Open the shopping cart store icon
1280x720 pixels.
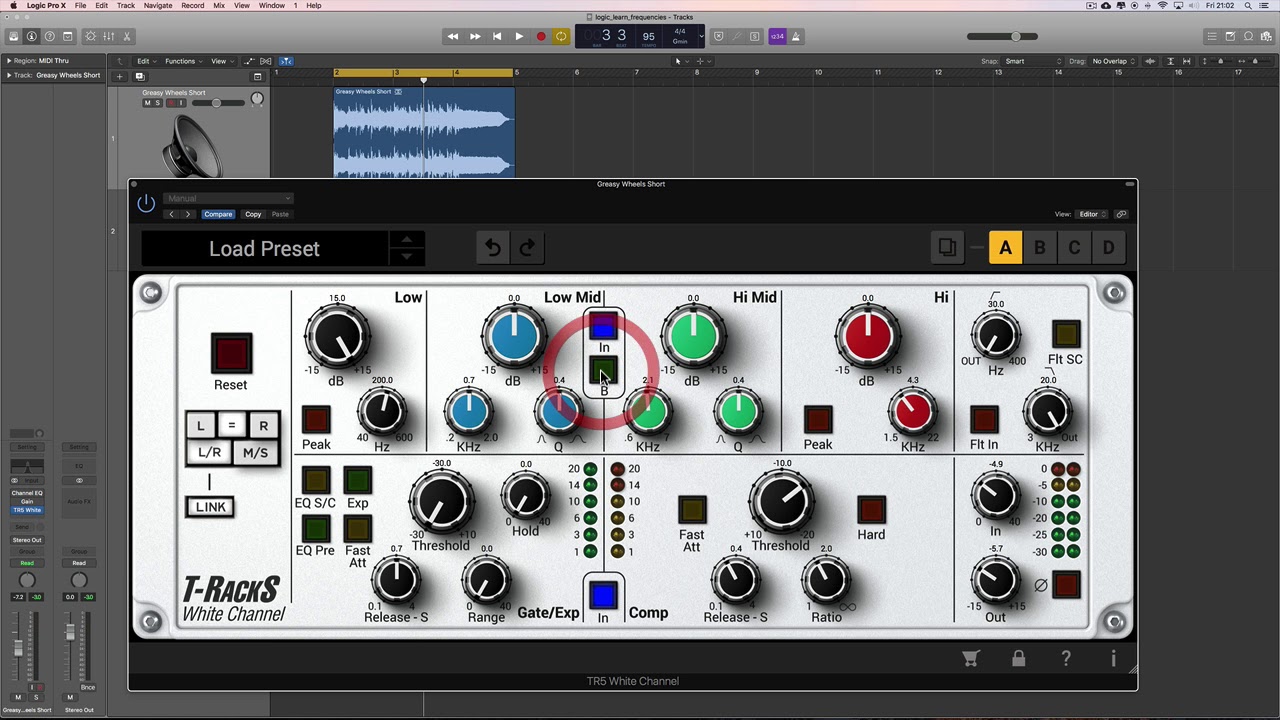tap(970, 658)
